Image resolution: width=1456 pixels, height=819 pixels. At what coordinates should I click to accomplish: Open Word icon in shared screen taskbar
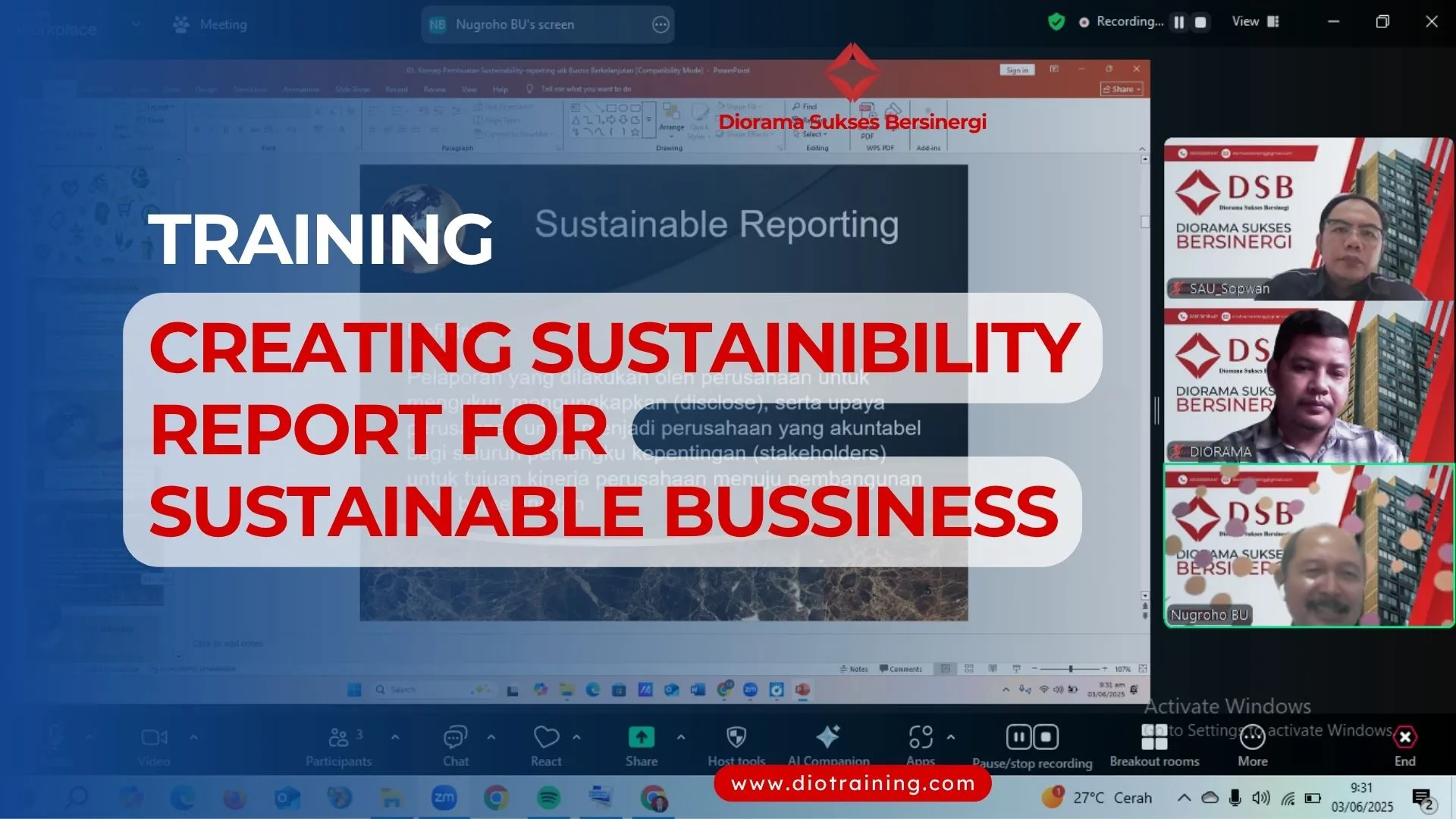698,689
